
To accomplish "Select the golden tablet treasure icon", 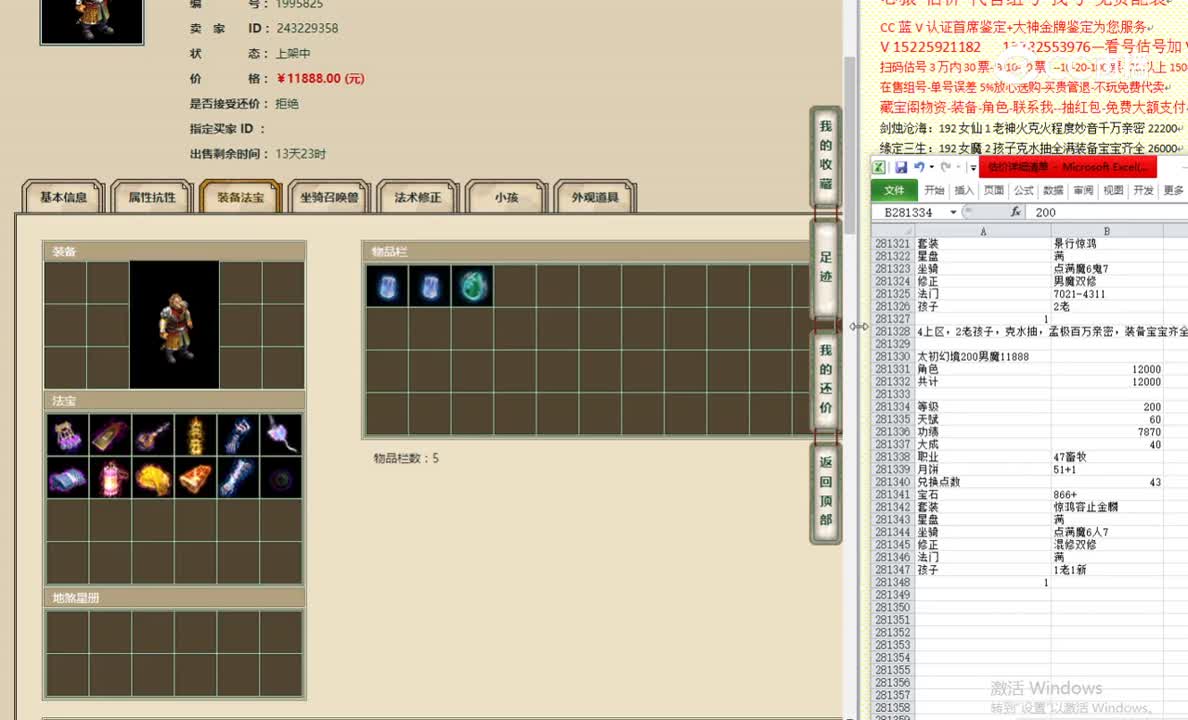I will tap(111, 435).
